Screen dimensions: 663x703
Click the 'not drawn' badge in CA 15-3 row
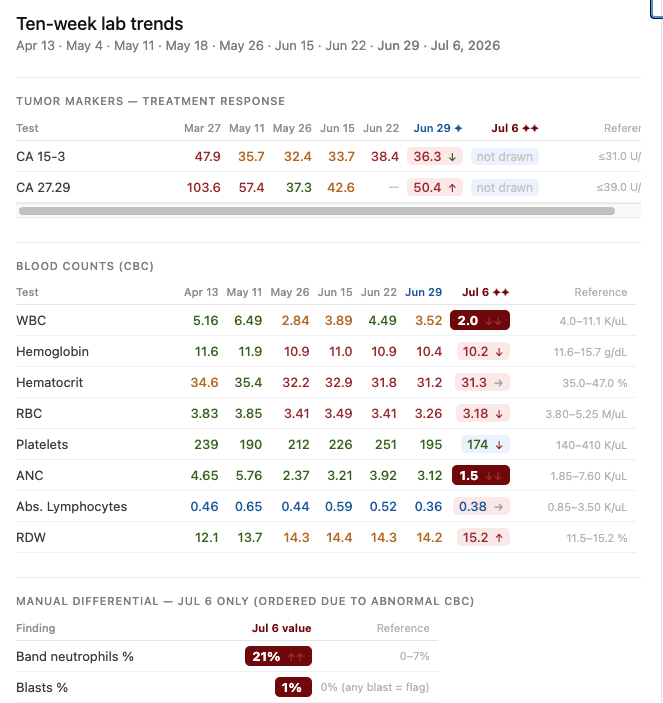505,156
